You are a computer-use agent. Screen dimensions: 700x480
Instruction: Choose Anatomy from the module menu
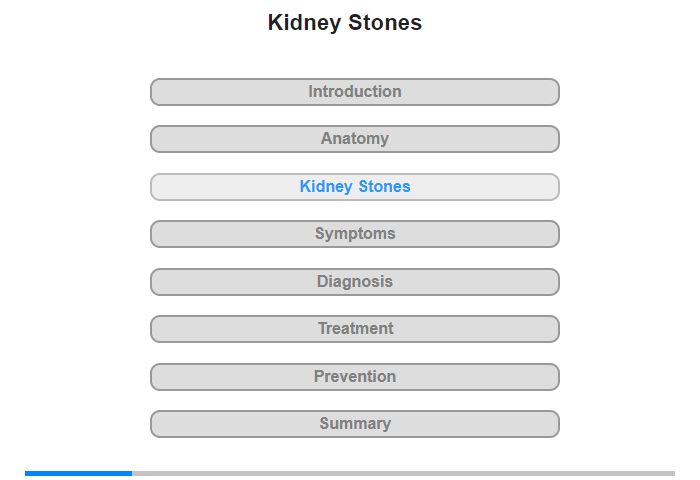coord(355,139)
